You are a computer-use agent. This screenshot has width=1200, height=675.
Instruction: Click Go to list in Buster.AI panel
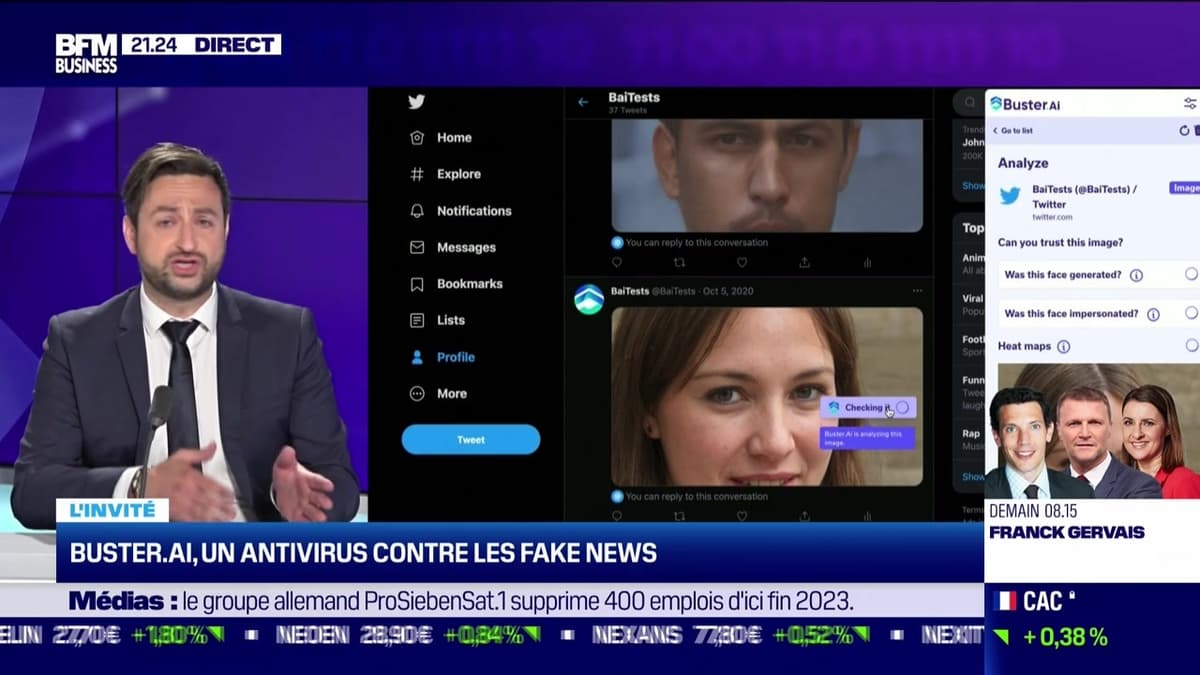point(1013,131)
